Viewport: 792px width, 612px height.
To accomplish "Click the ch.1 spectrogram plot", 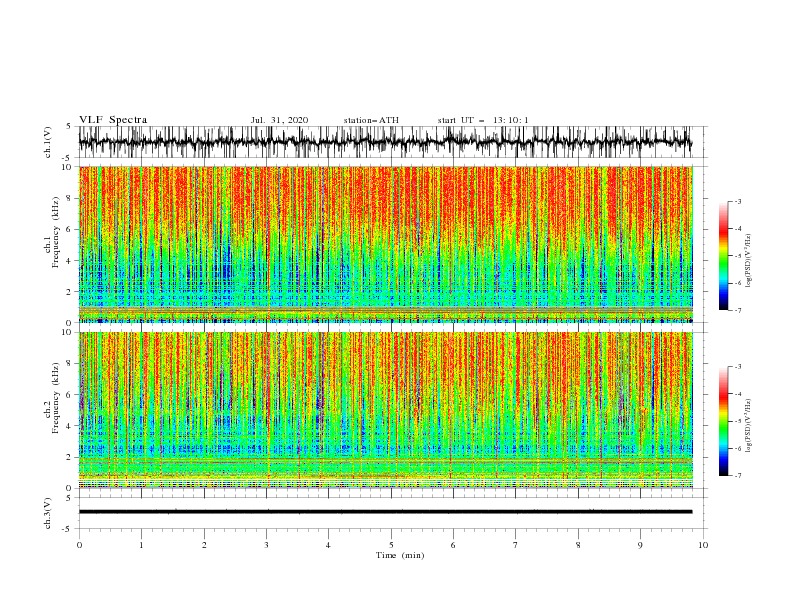I will coord(385,244).
